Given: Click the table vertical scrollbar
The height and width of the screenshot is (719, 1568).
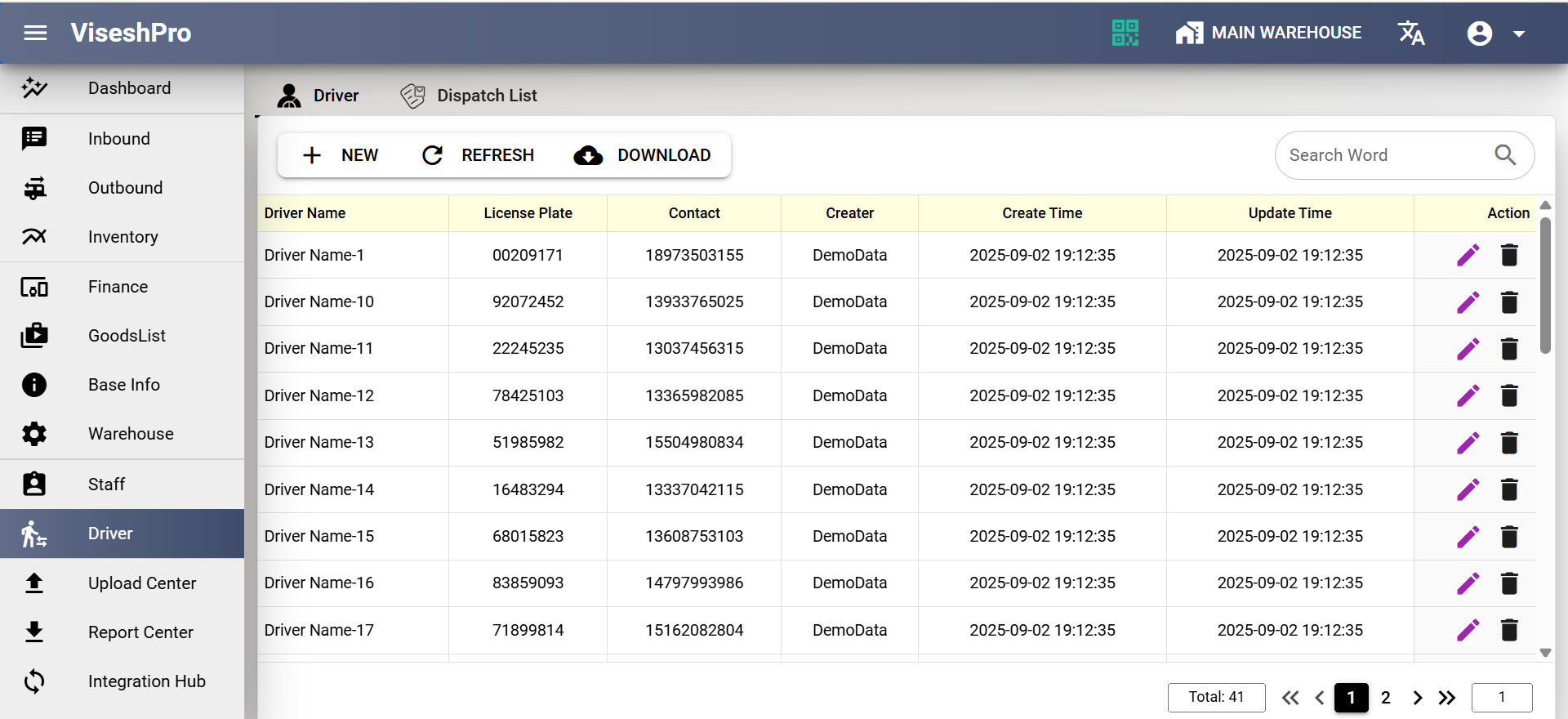Looking at the screenshot, I should (x=1545, y=286).
